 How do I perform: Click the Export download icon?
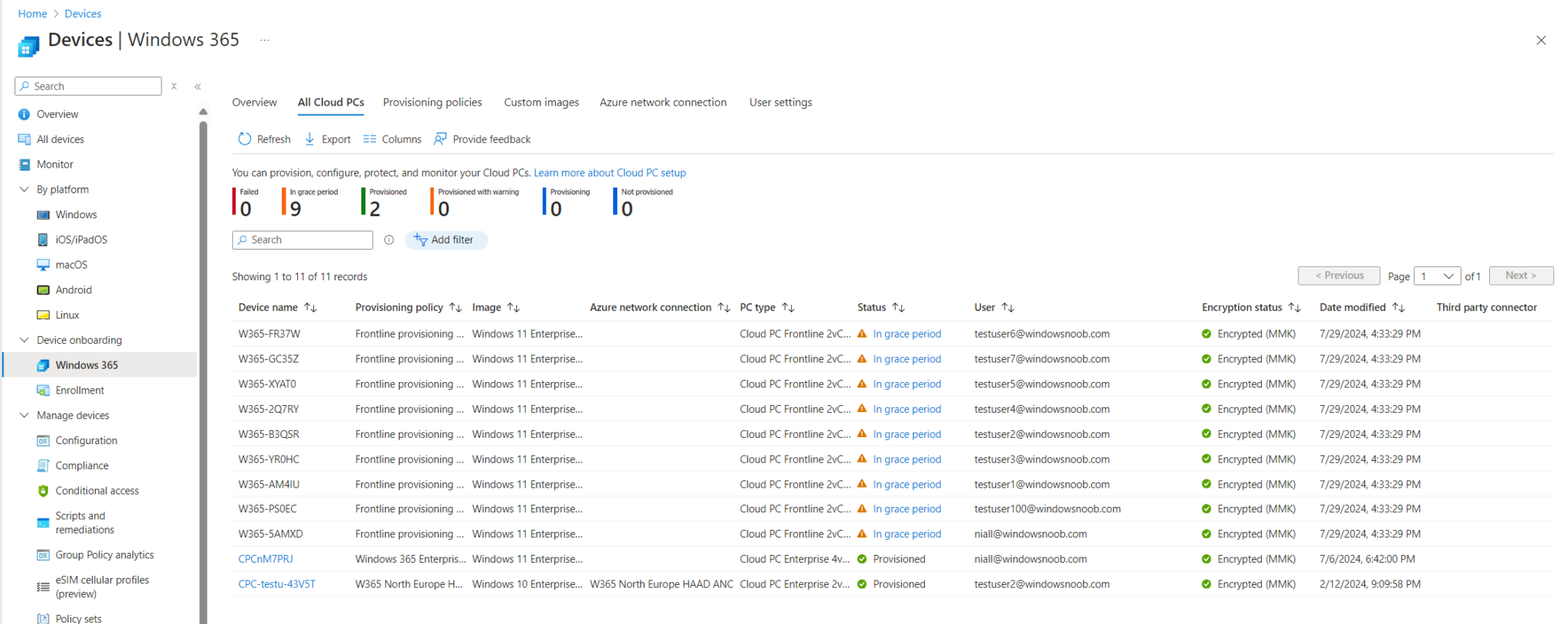coord(310,139)
